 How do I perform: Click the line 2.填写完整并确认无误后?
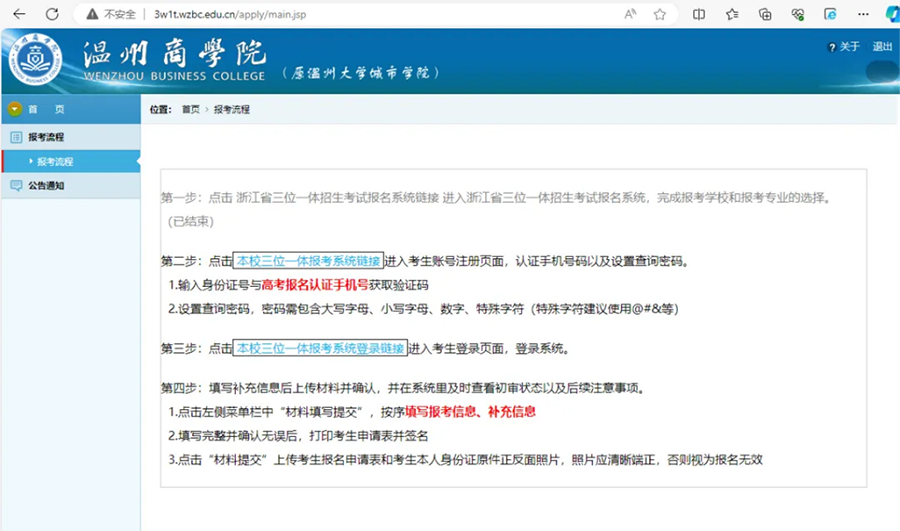click(298, 436)
